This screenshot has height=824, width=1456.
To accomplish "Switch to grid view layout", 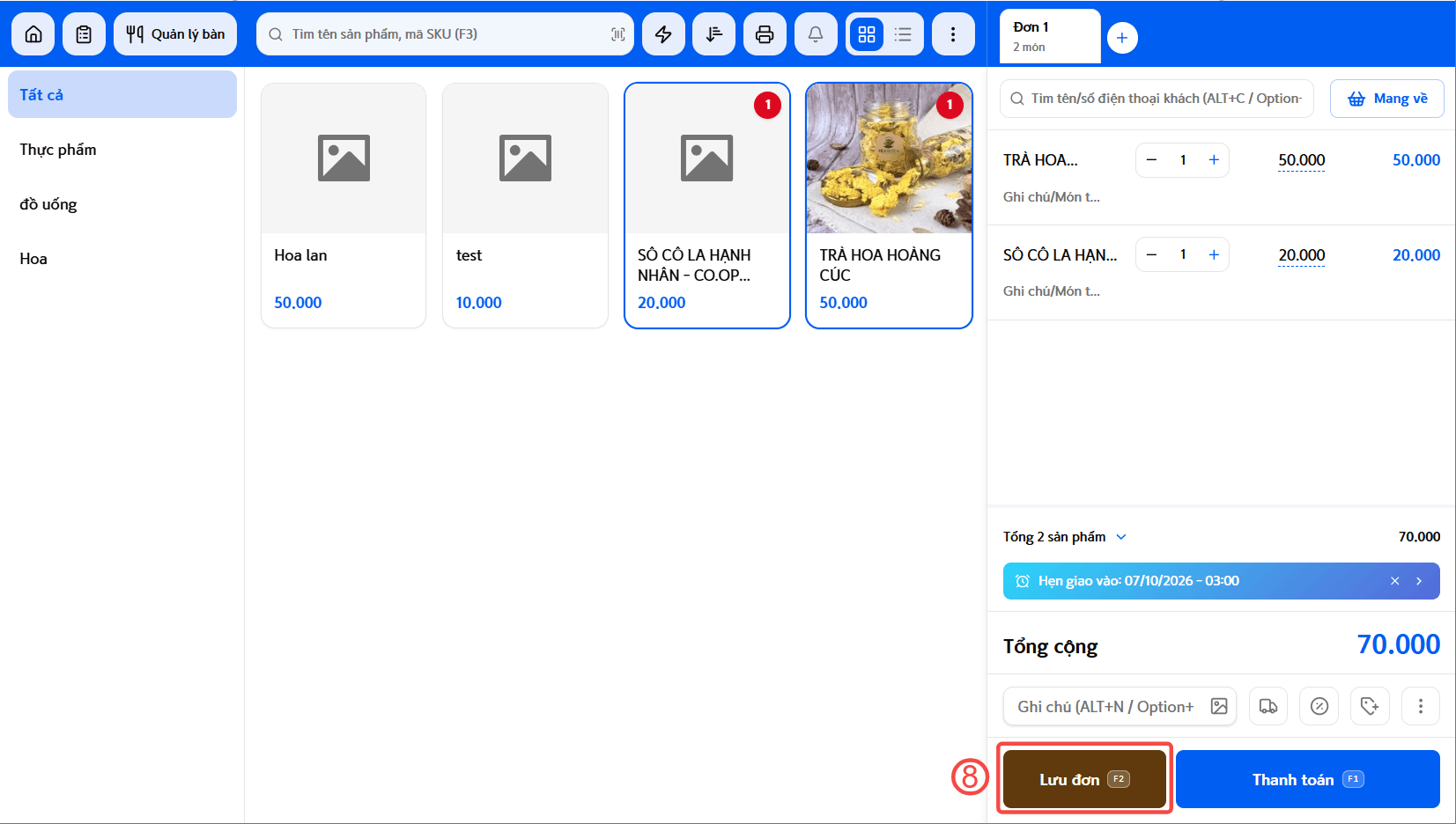I will point(867,34).
